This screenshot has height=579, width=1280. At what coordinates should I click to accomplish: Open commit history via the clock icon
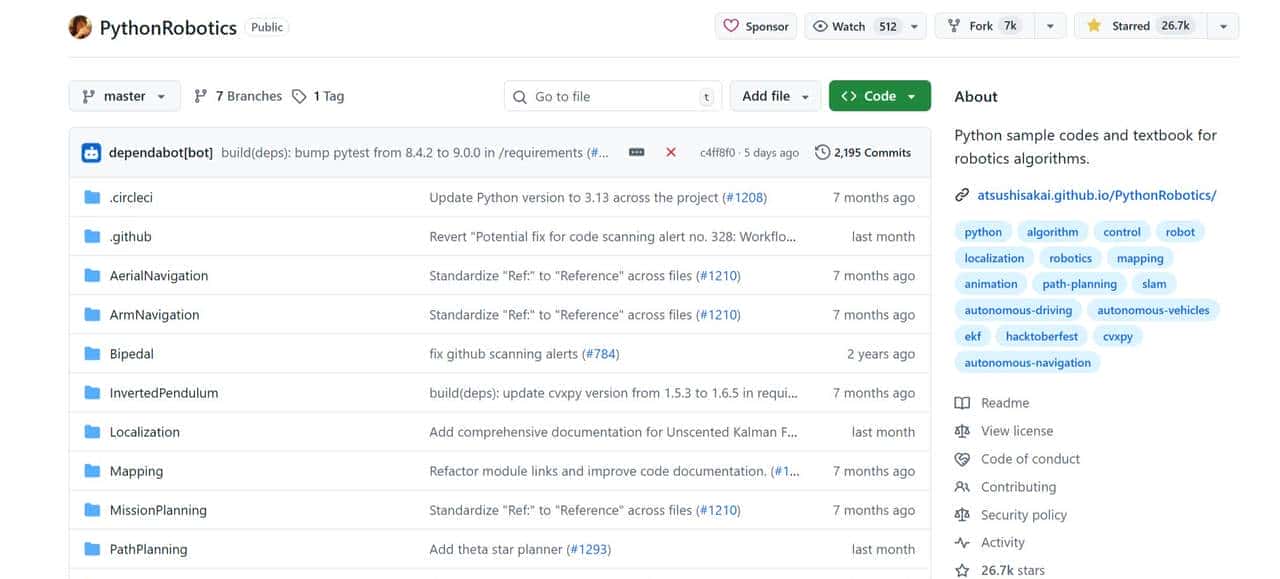[x=824, y=152]
